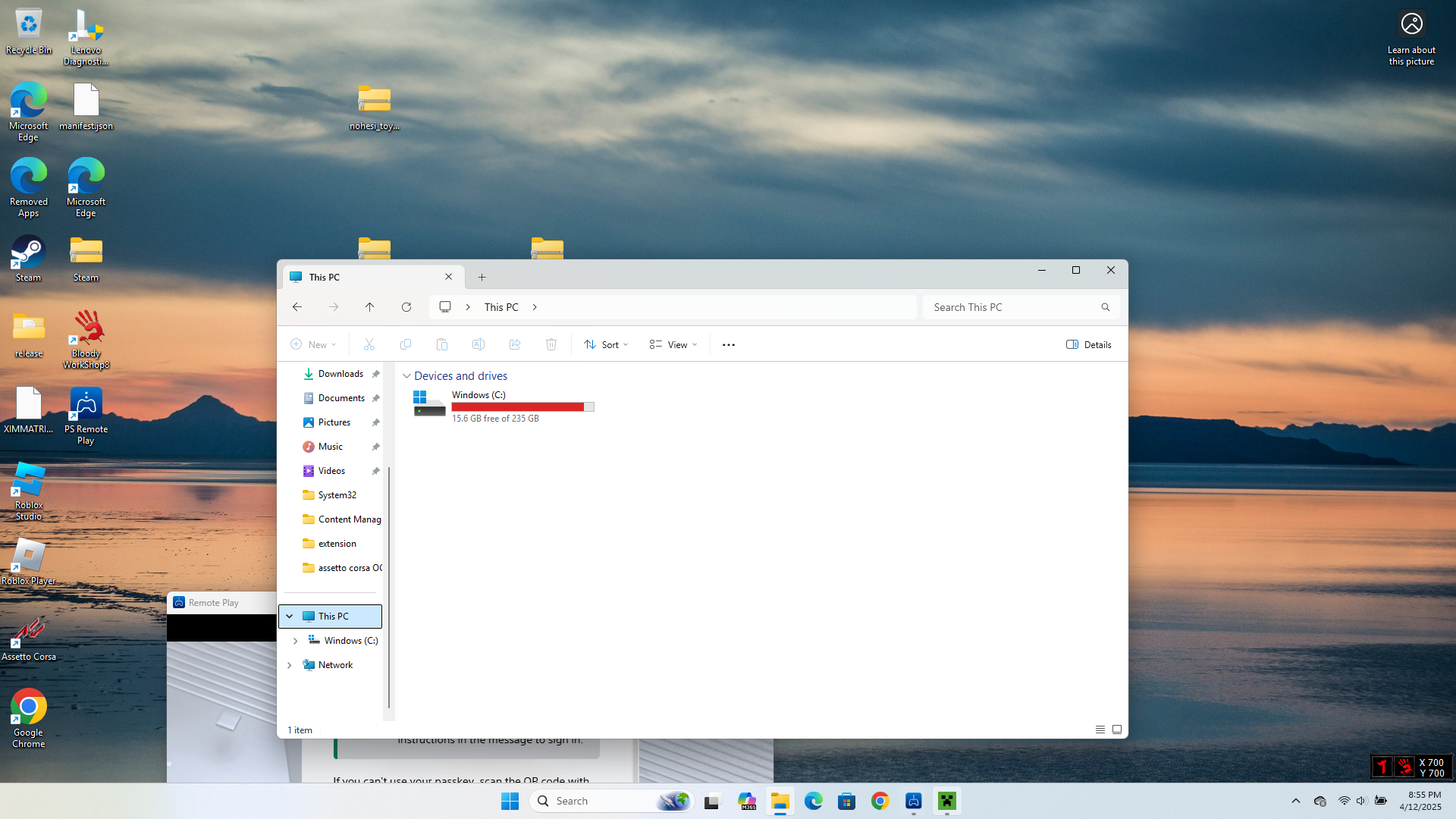Open the Windows (C:) drive

coord(504,406)
